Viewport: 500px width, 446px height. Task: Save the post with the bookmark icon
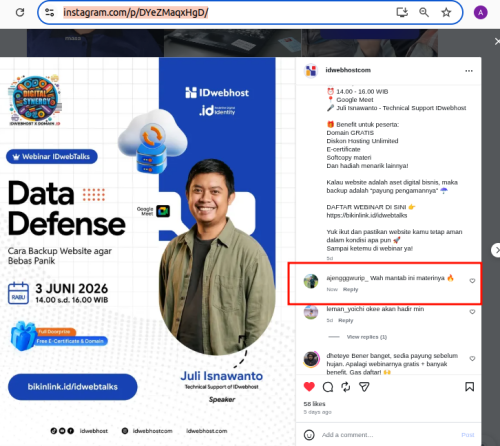coord(469,387)
